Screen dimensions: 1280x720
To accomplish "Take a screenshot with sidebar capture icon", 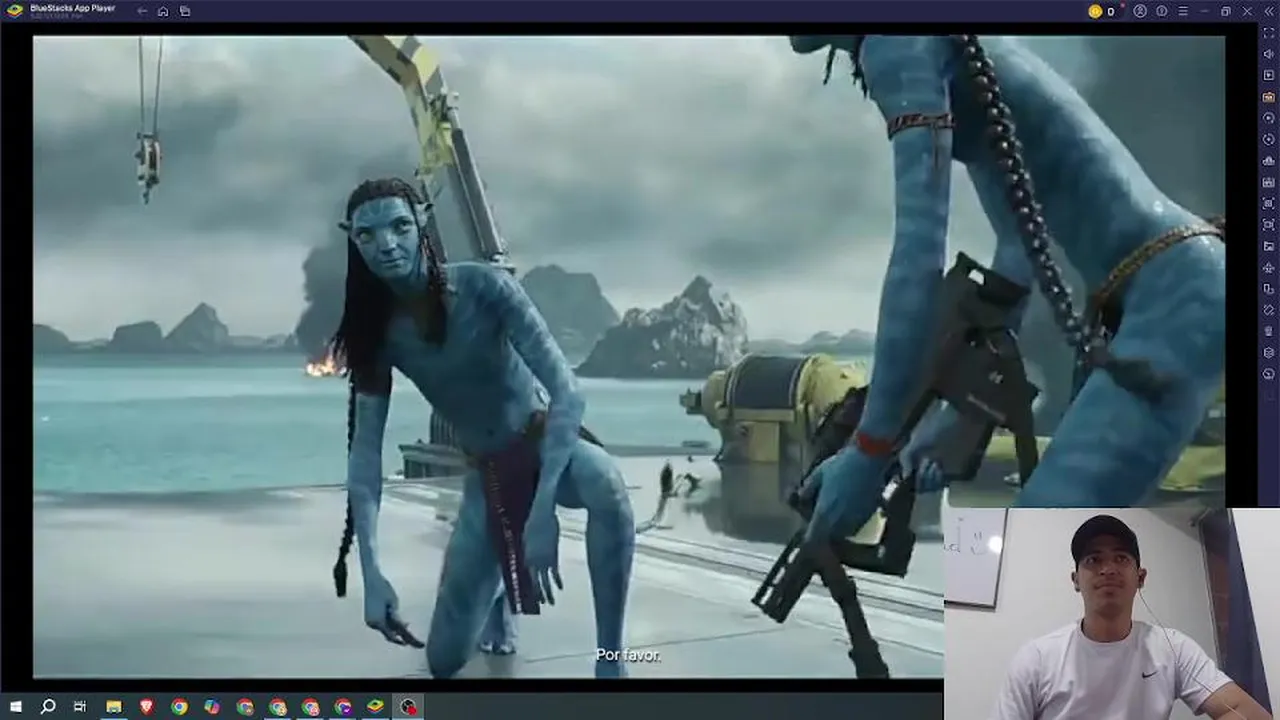I will [x=1268, y=203].
